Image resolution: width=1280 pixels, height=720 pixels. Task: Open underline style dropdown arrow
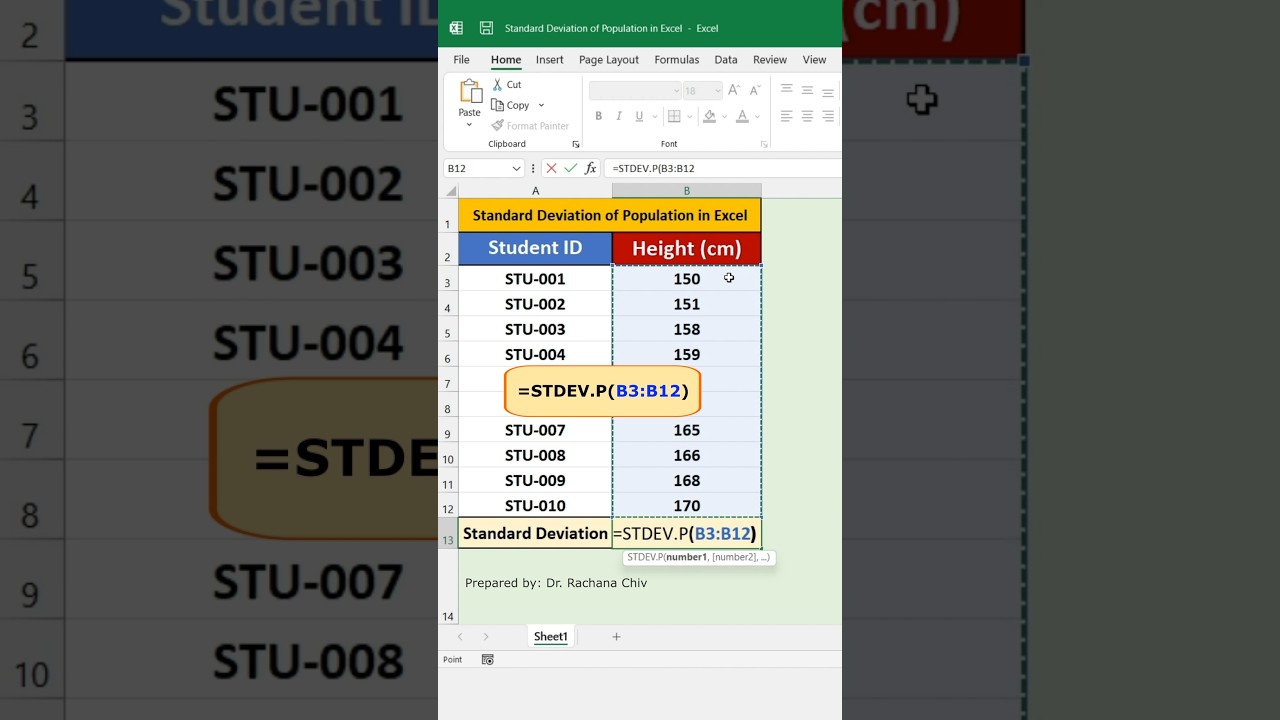pyautogui.click(x=653, y=116)
